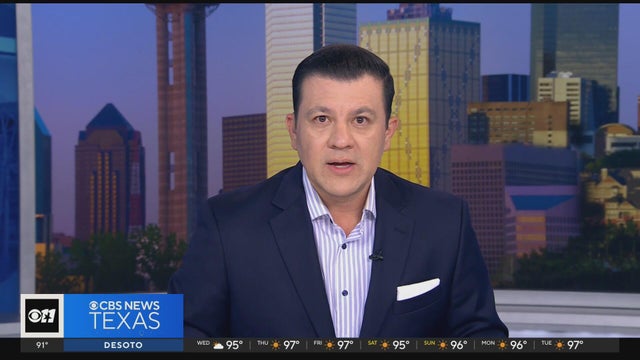Click the 91° current temperature reading
This screenshot has height=360, width=640.
[42, 345]
